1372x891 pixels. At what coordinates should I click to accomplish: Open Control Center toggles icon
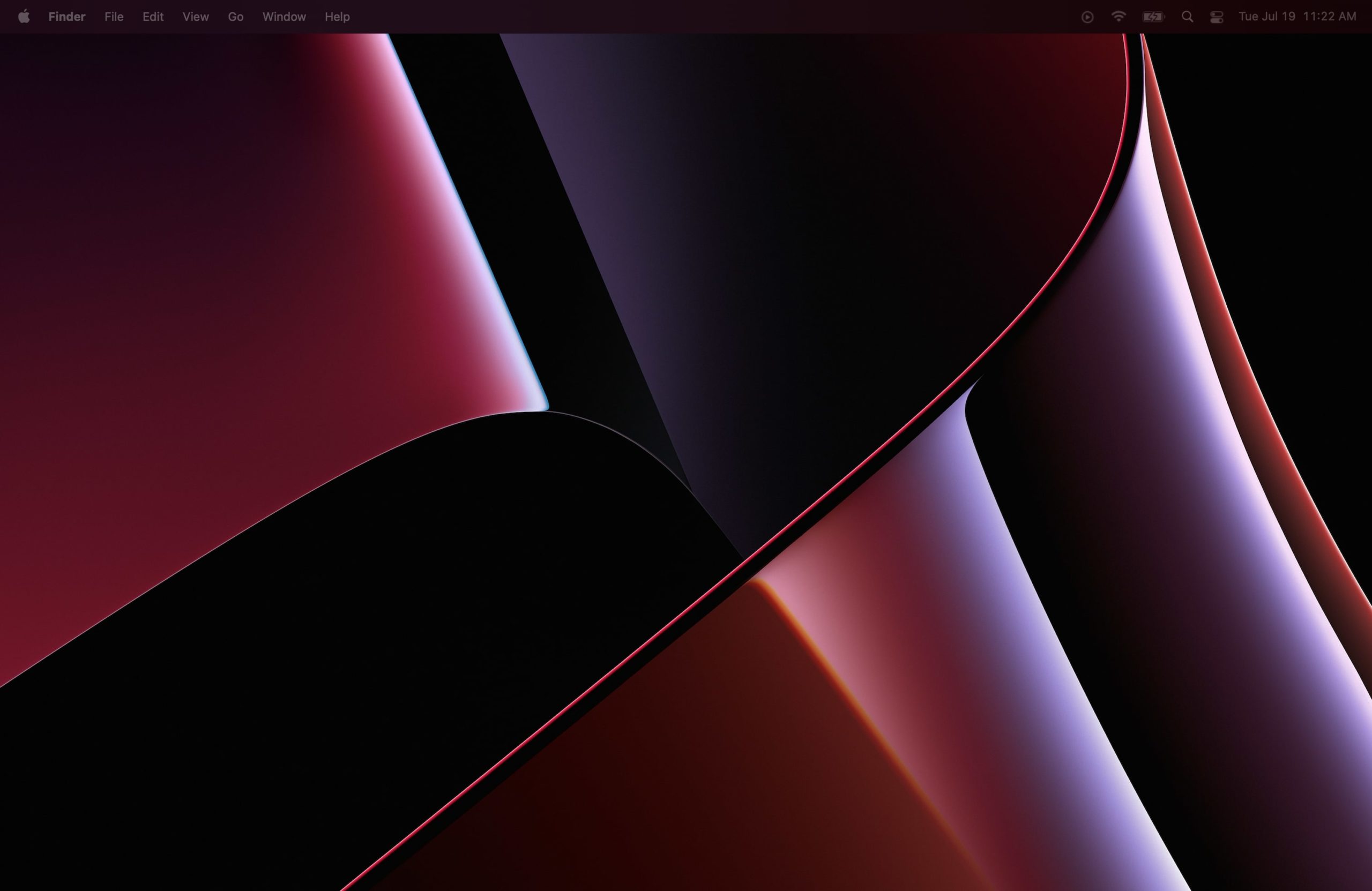point(1217,17)
